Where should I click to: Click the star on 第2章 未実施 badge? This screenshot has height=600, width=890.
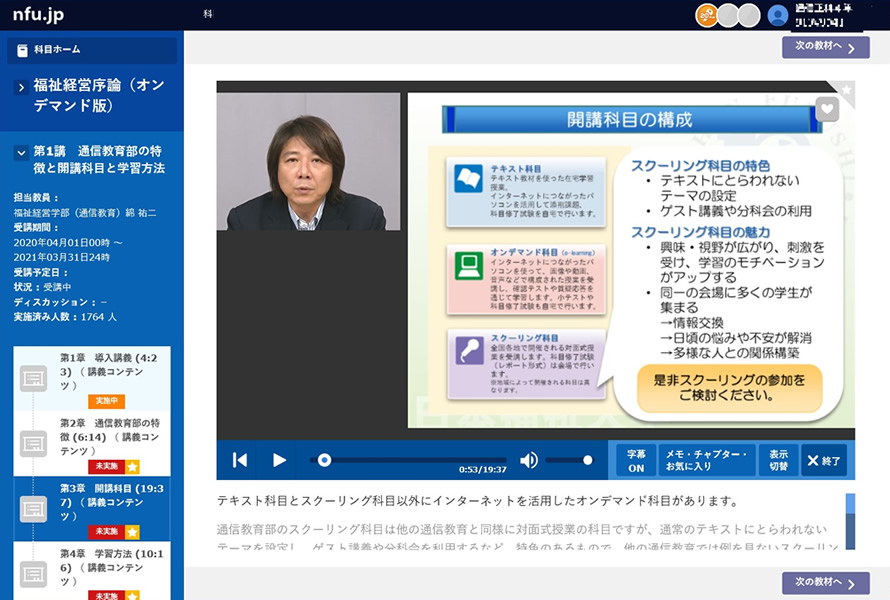(x=132, y=467)
